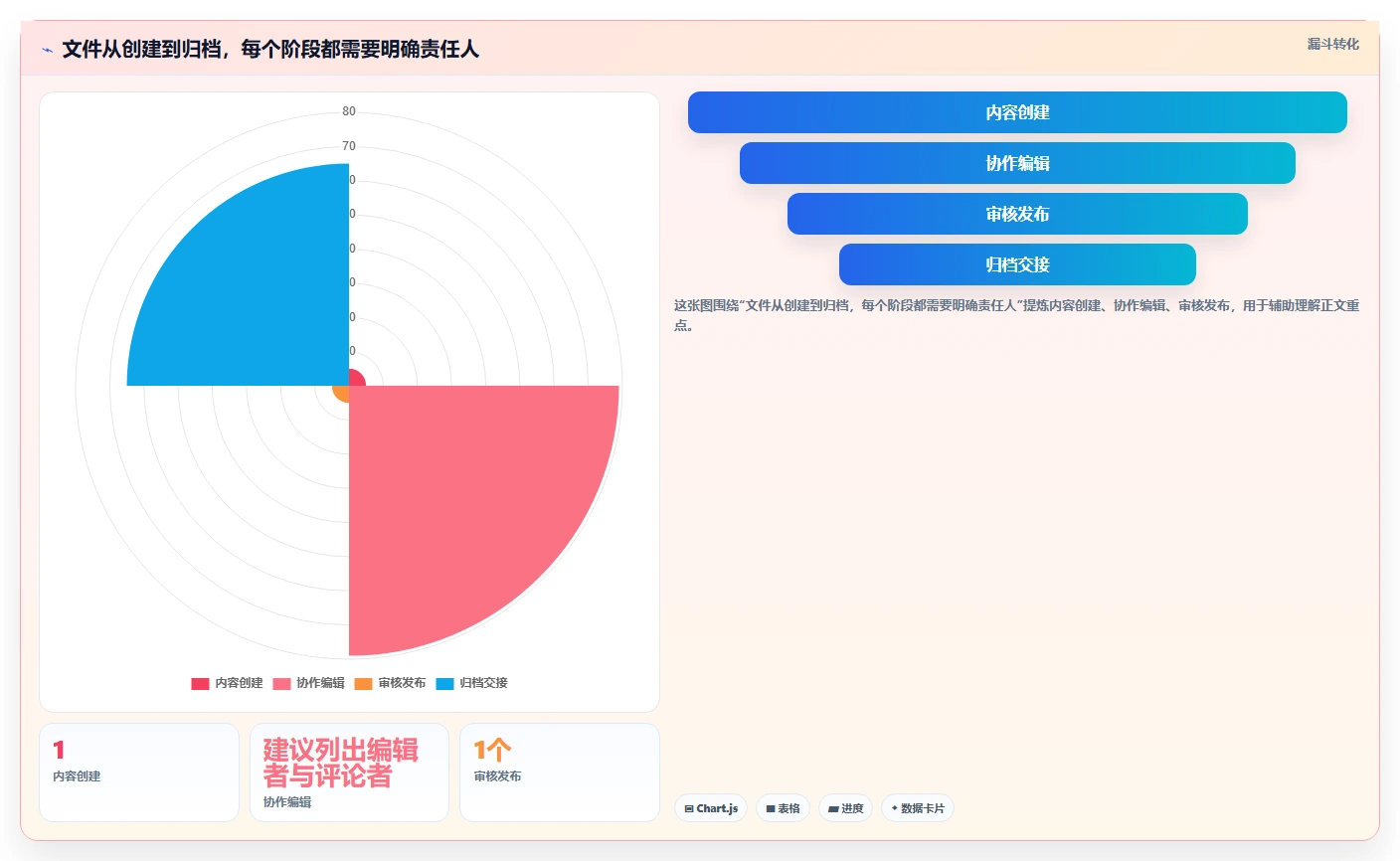Click the 归档交接 legend text label
This screenshot has width=1400, height=861.
tap(483, 683)
